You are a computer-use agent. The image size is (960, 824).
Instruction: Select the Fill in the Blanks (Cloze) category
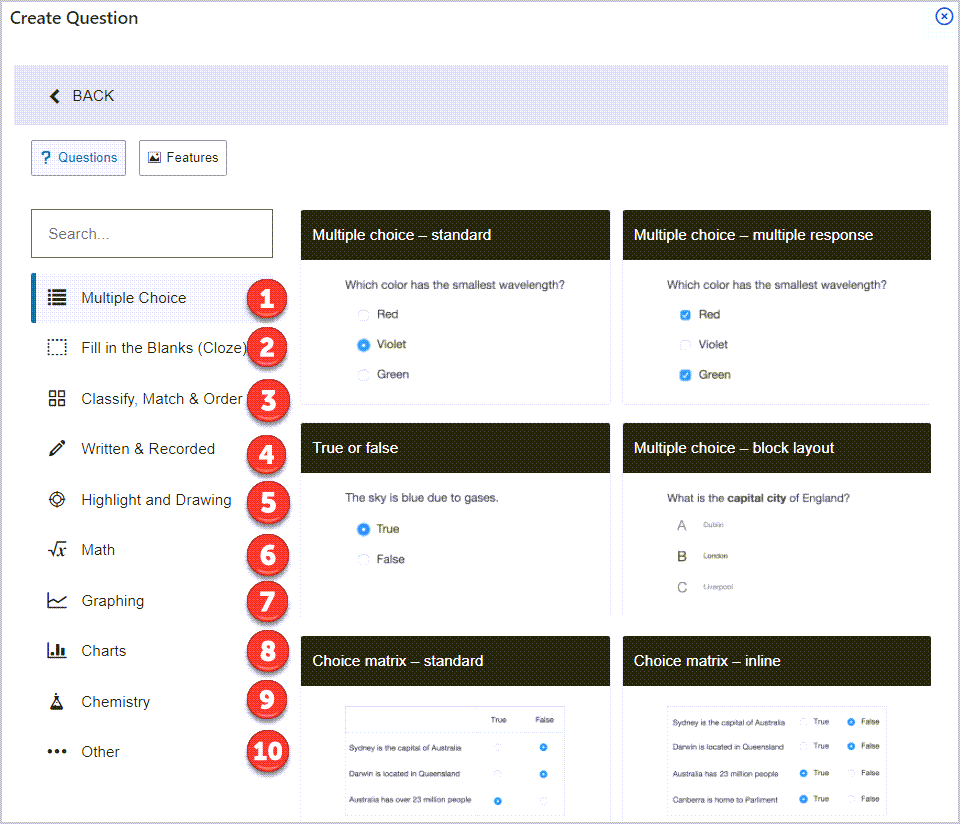point(152,348)
